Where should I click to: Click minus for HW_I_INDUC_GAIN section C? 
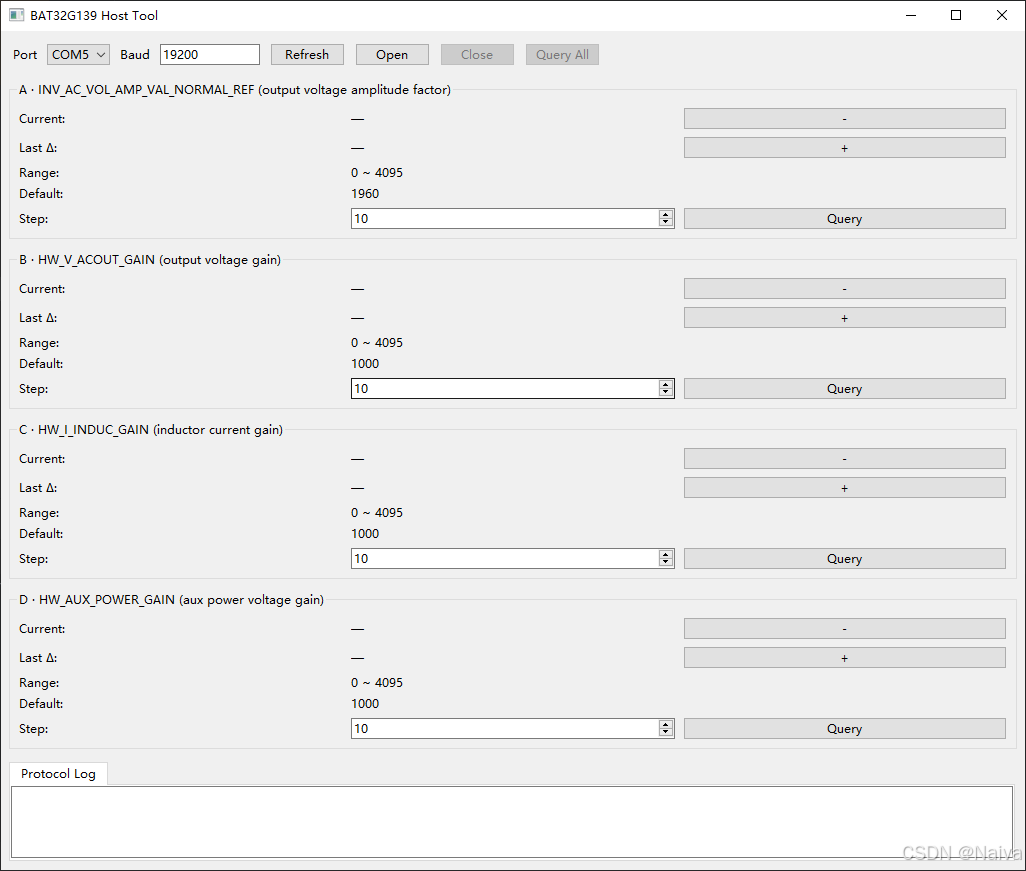[845, 459]
